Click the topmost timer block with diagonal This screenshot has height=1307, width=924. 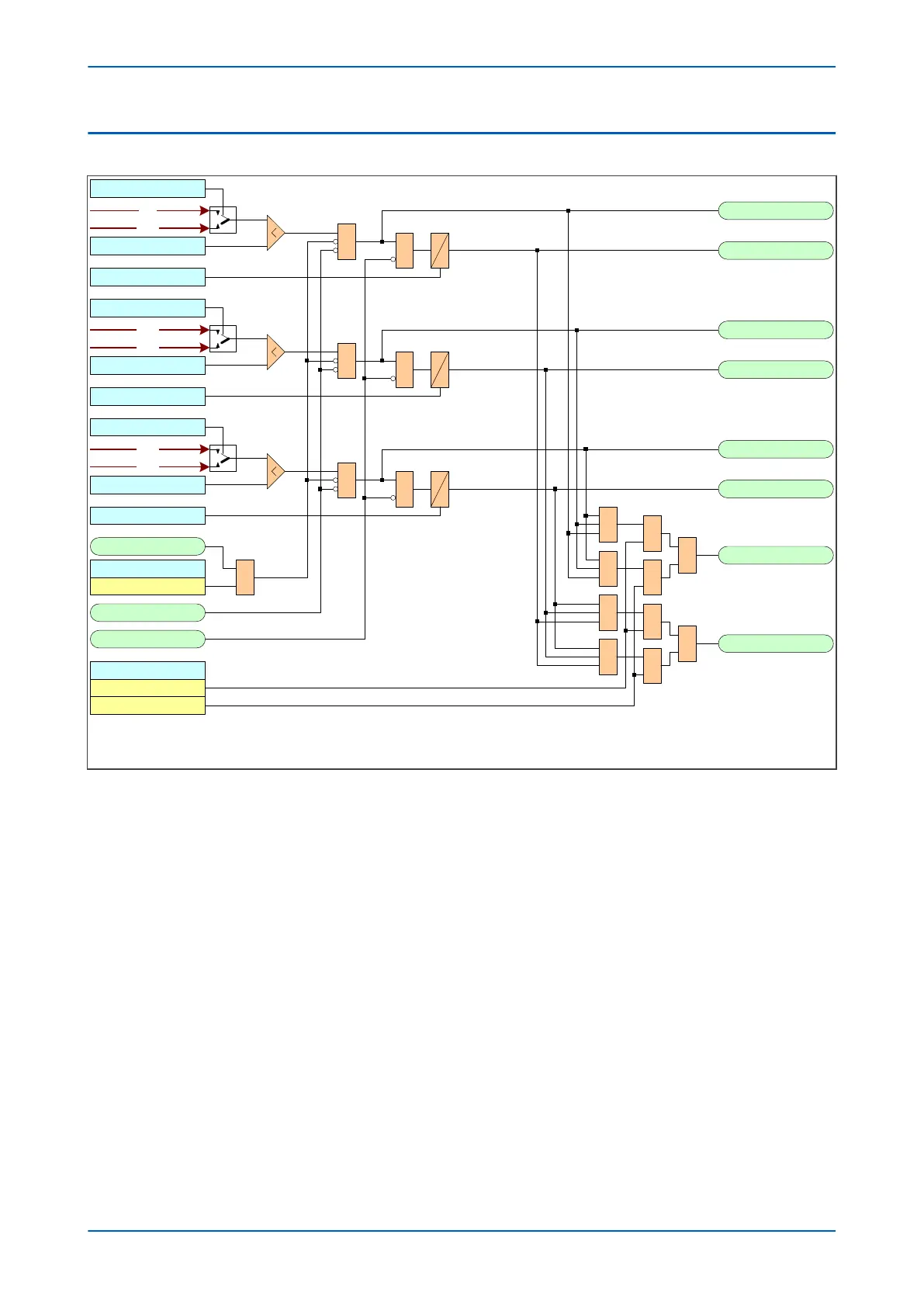tap(440, 251)
